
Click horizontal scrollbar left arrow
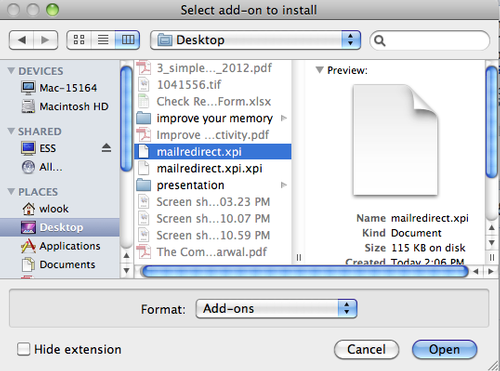pos(476,272)
